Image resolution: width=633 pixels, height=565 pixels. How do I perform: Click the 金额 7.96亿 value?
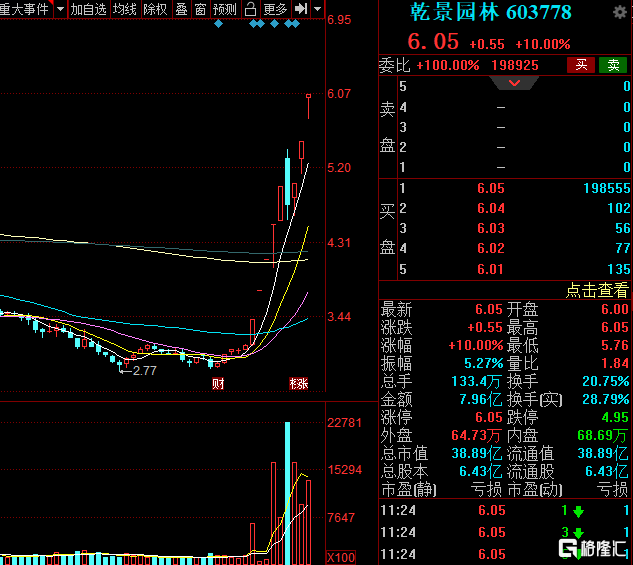click(481, 399)
